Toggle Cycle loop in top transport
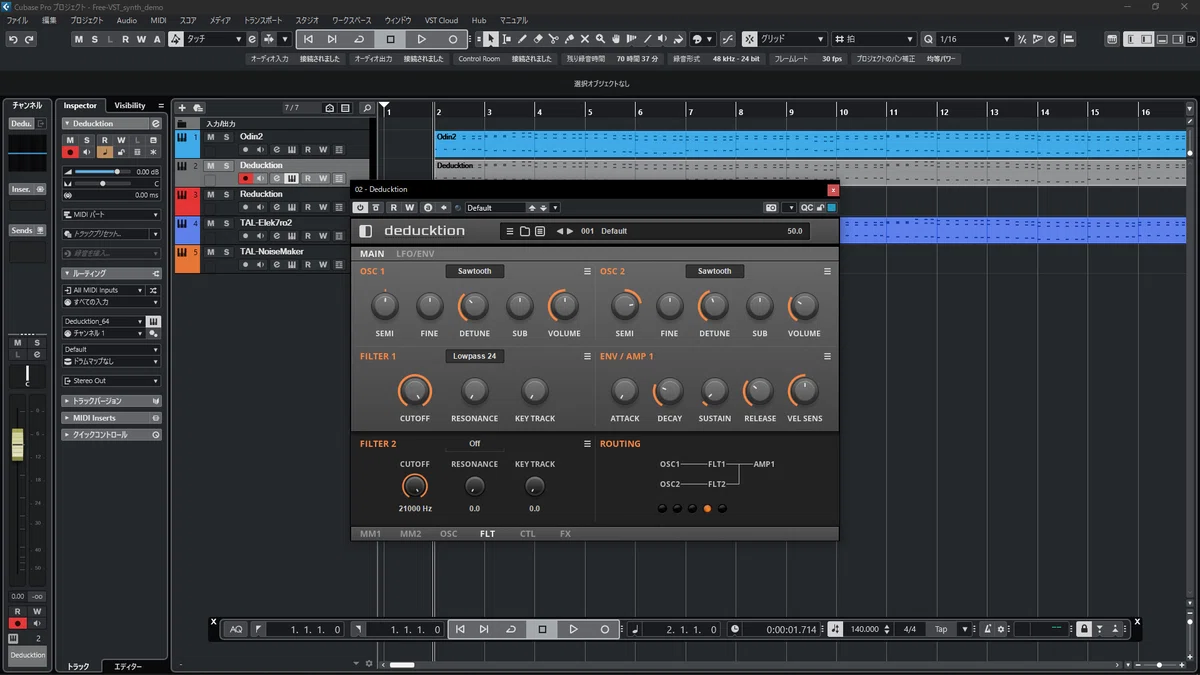Viewport: 1200px width, 675px height. [x=359, y=39]
